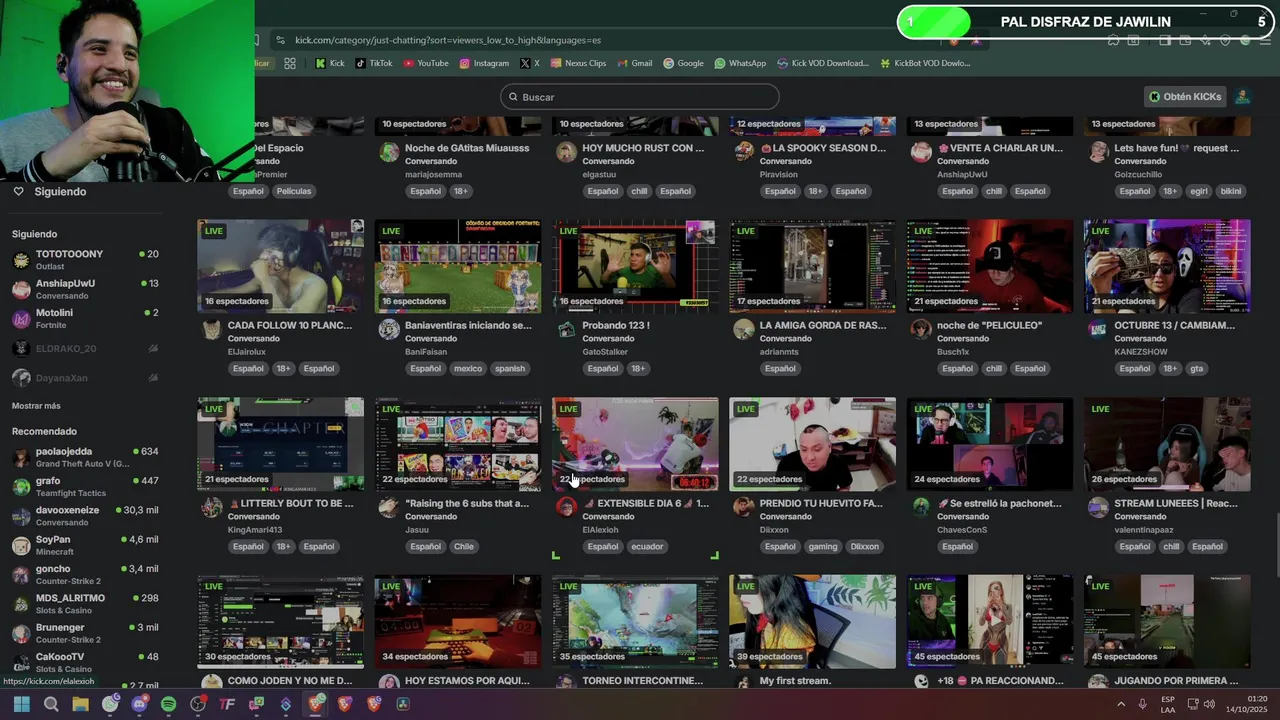The height and width of the screenshot is (720, 1280).
Task: Open the Kick bookmark icon
Action: [320, 63]
